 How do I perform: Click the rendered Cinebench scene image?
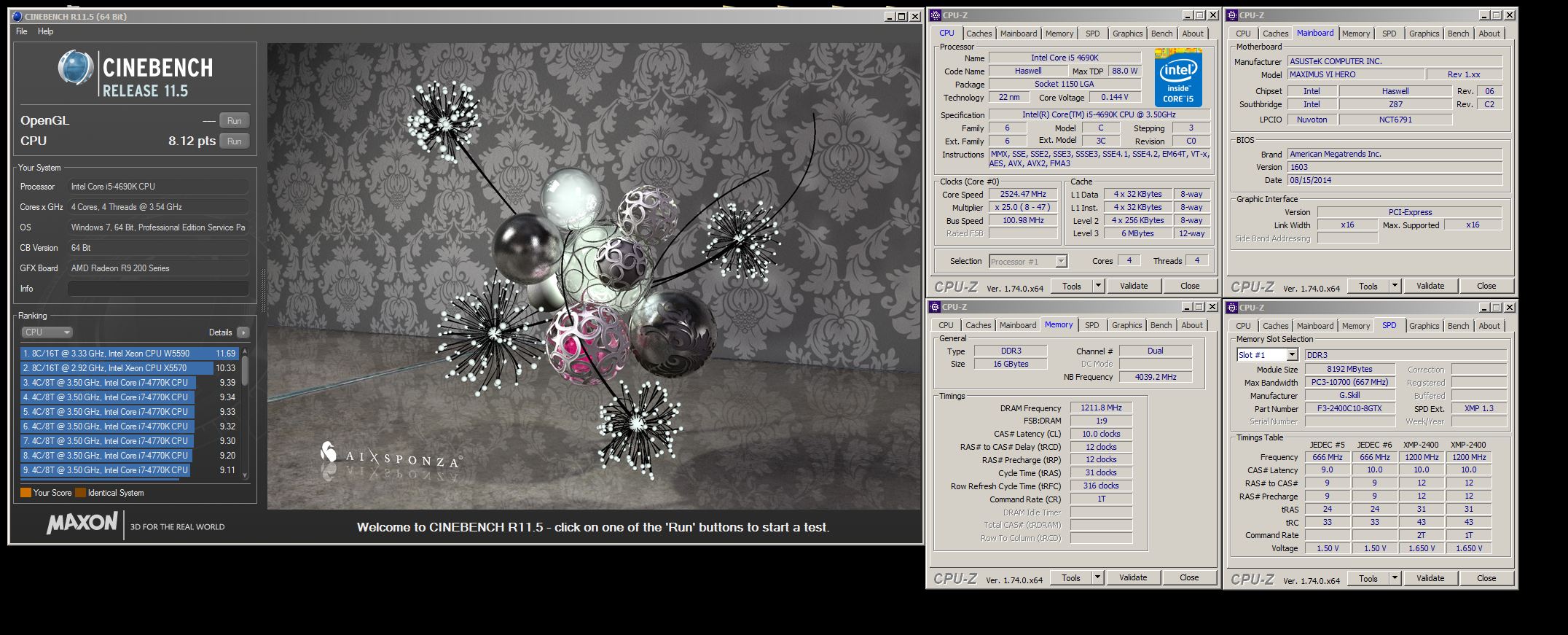(x=594, y=276)
